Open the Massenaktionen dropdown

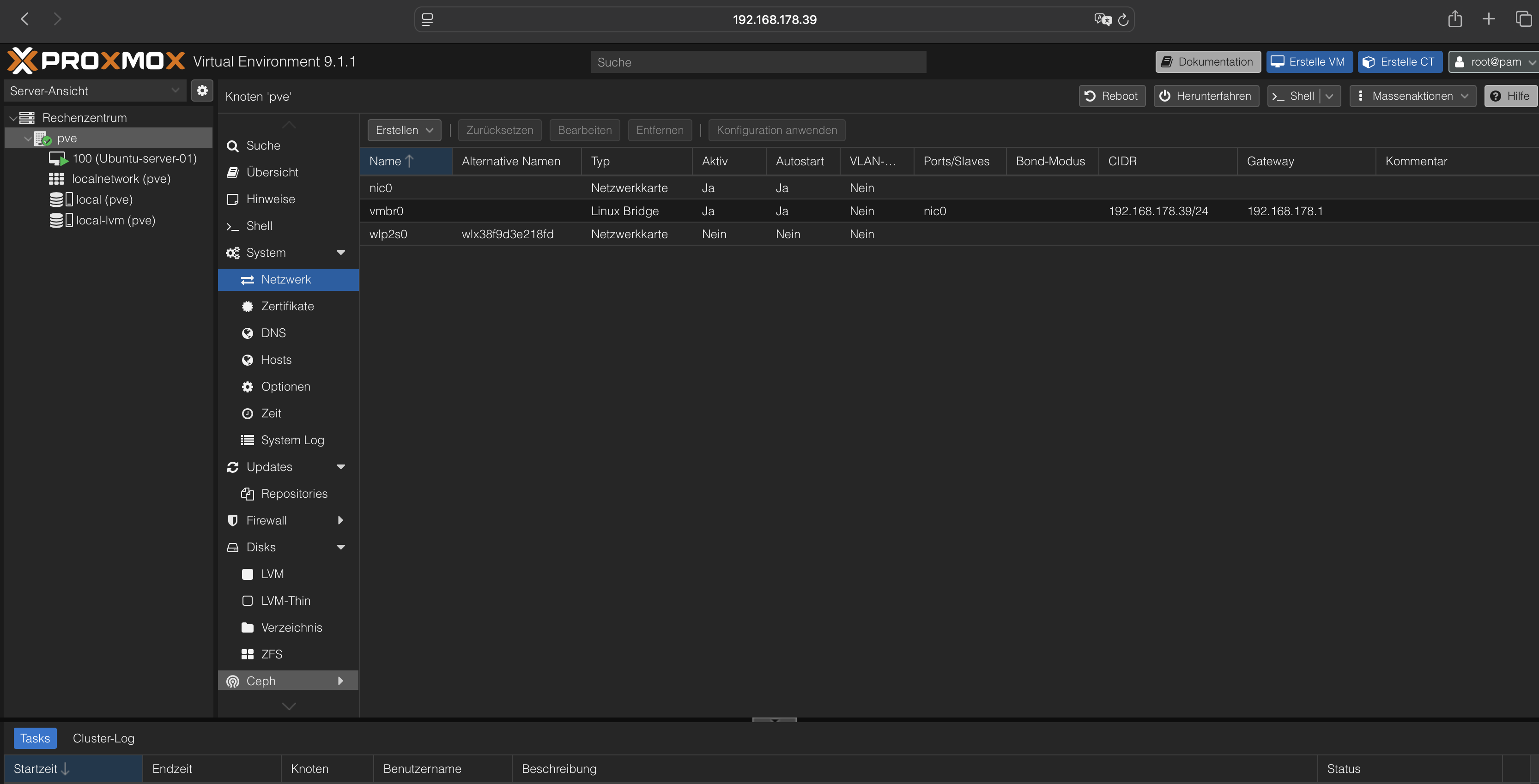[x=1412, y=96]
